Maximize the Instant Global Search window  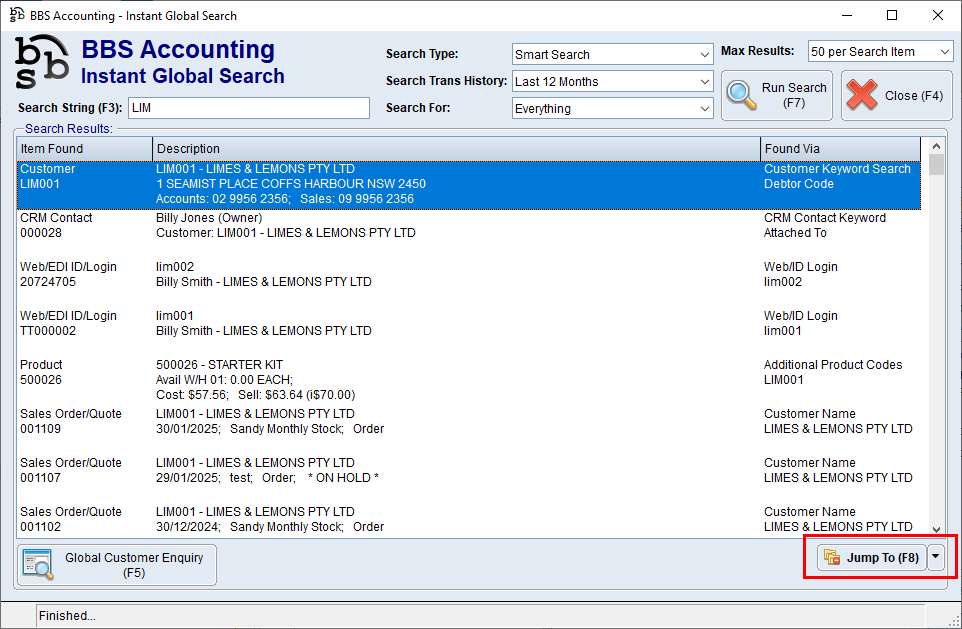(x=892, y=15)
